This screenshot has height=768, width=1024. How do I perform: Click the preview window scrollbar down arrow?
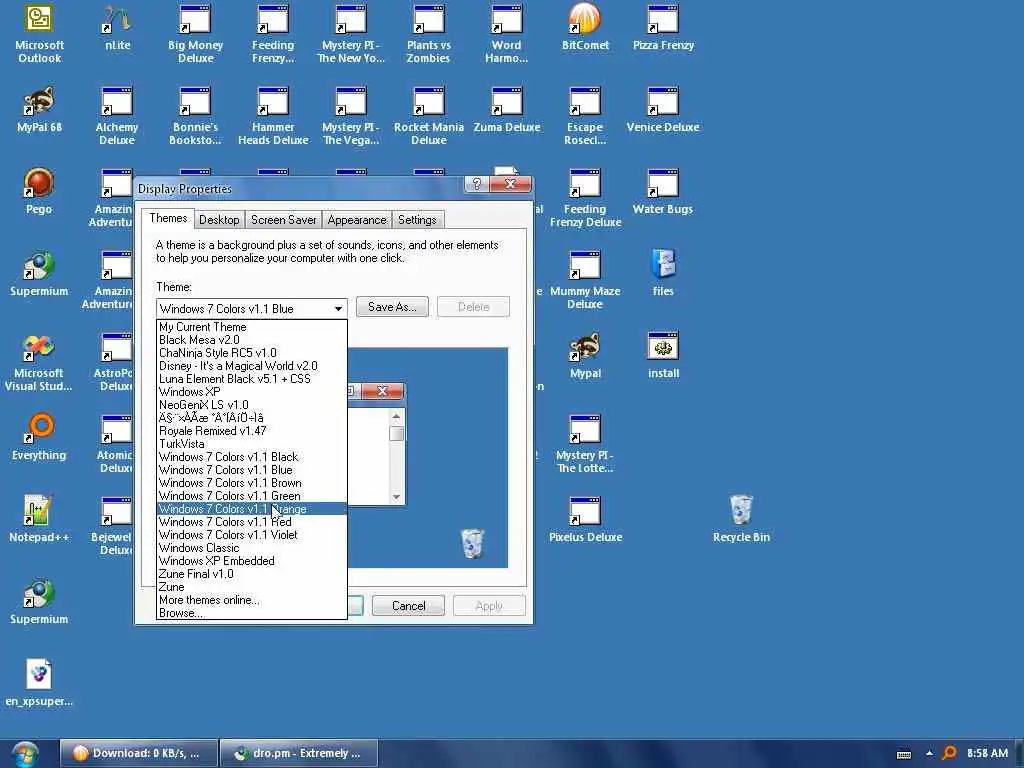pyautogui.click(x=396, y=497)
